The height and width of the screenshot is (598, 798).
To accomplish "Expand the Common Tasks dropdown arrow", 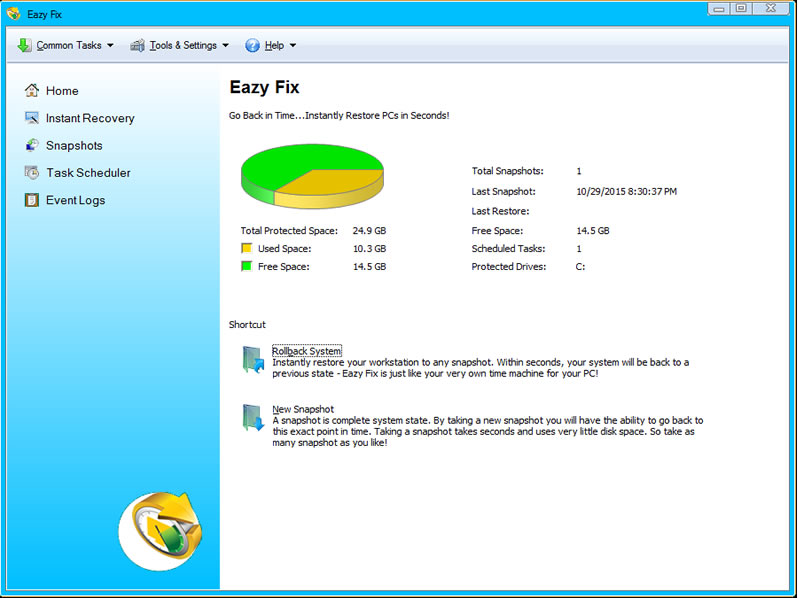I will coord(110,45).
